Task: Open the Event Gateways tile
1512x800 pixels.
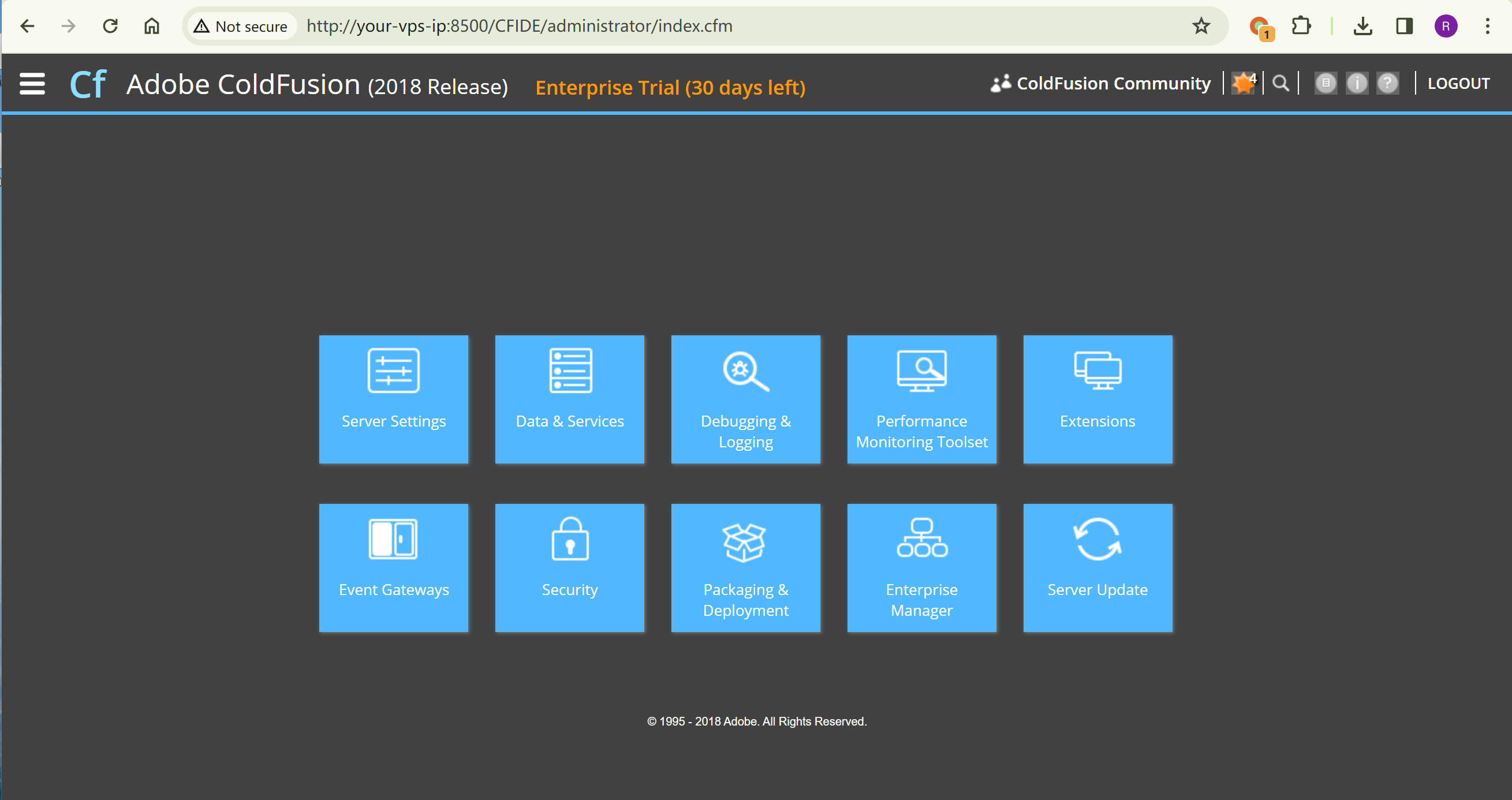Action: coord(393,567)
